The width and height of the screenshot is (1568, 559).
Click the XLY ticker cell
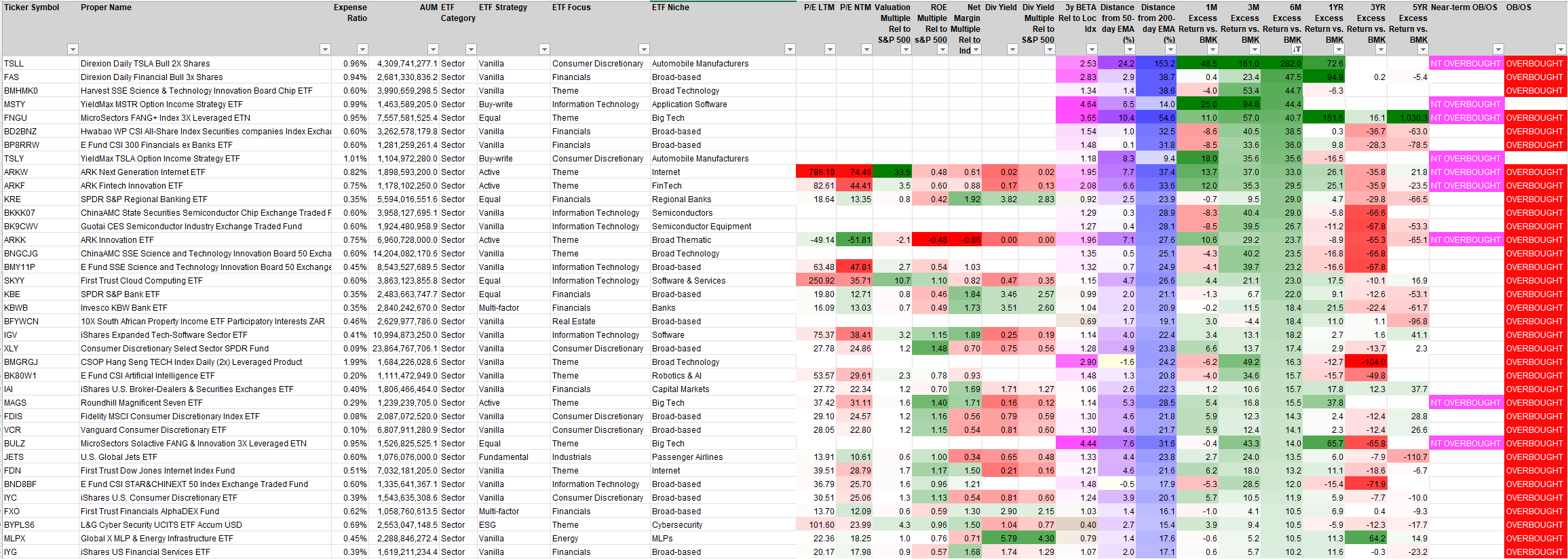point(41,349)
